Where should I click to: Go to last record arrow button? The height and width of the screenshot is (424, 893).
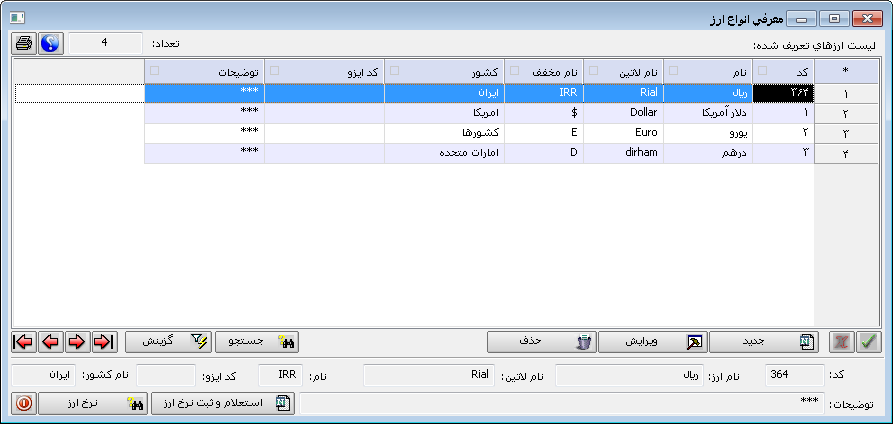tap(104, 342)
